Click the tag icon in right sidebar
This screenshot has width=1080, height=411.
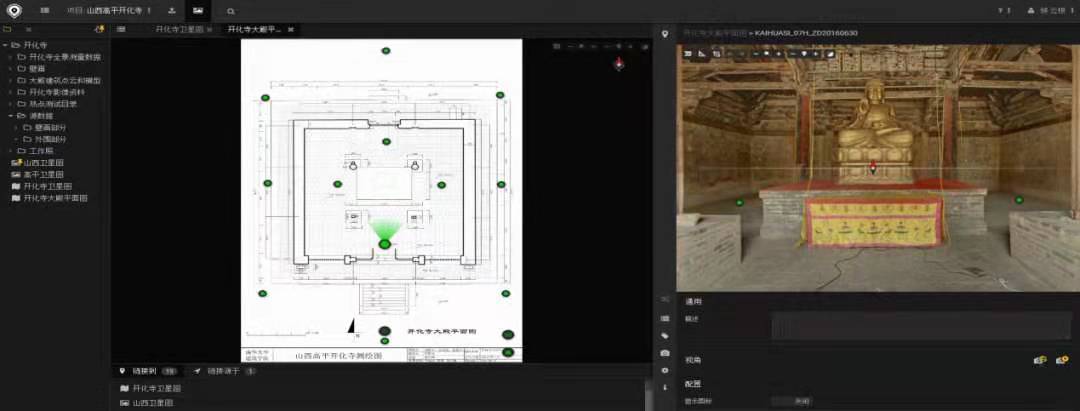pyautogui.click(x=665, y=335)
